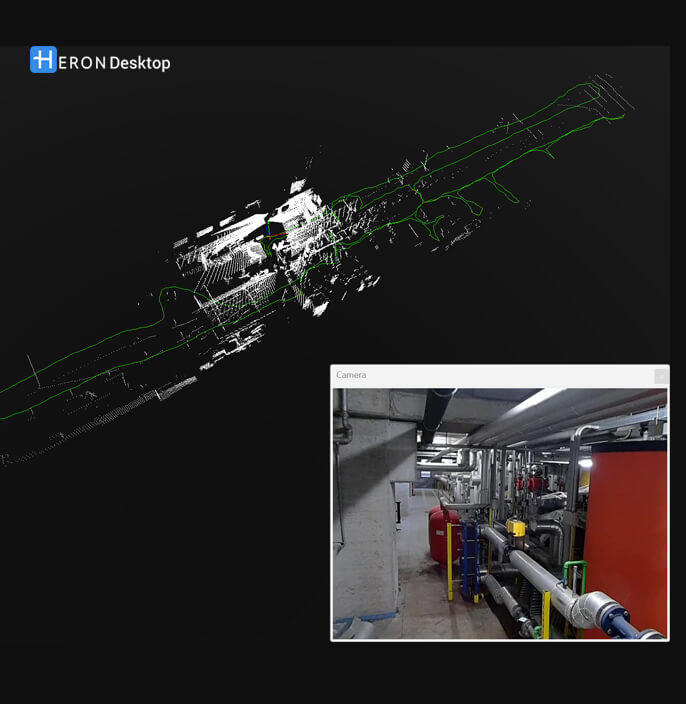Click the HERON Desktop title text
Image resolution: width=686 pixels, height=704 pixels.
point(114,63)
